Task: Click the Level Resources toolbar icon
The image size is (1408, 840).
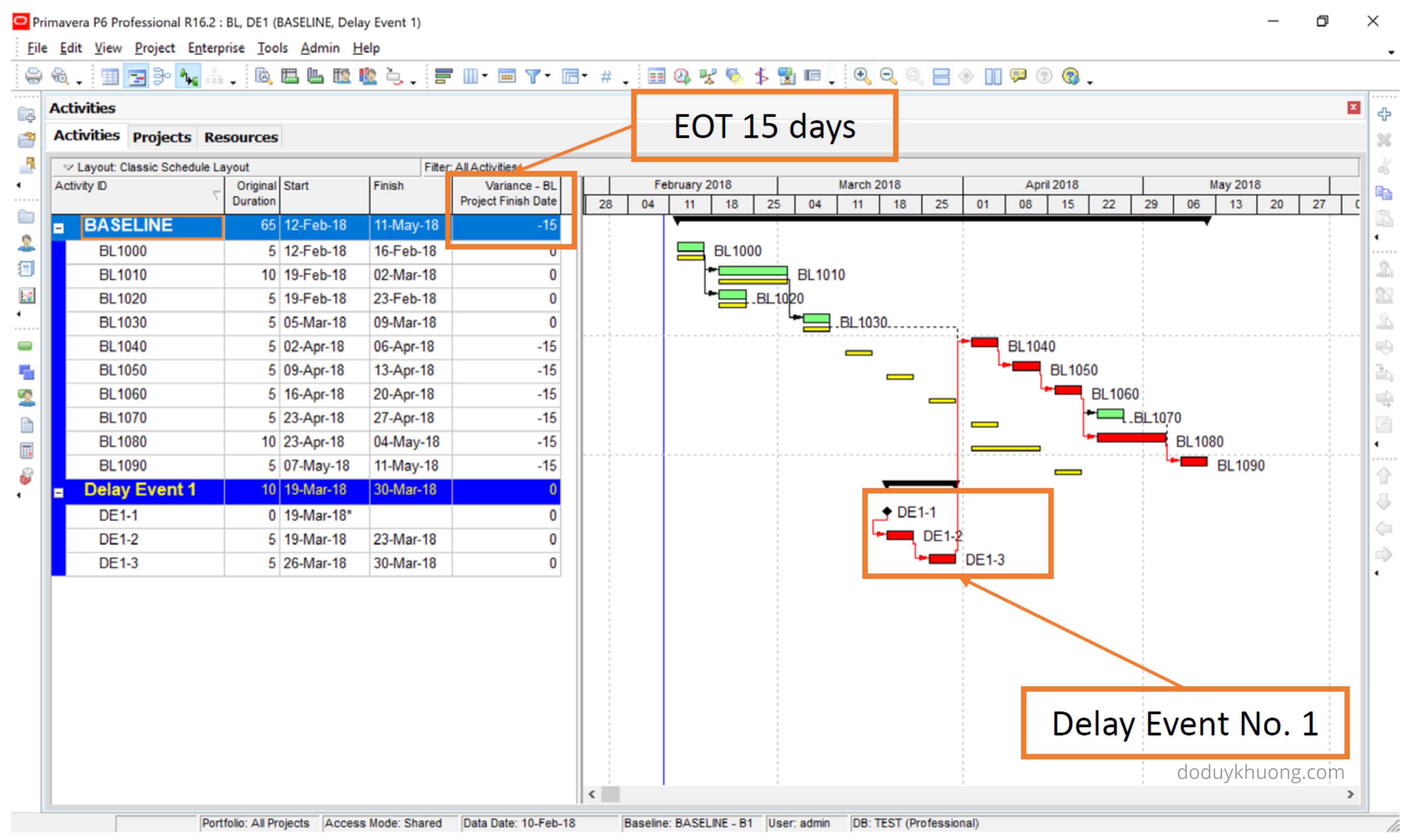Action: pos(708,76)
